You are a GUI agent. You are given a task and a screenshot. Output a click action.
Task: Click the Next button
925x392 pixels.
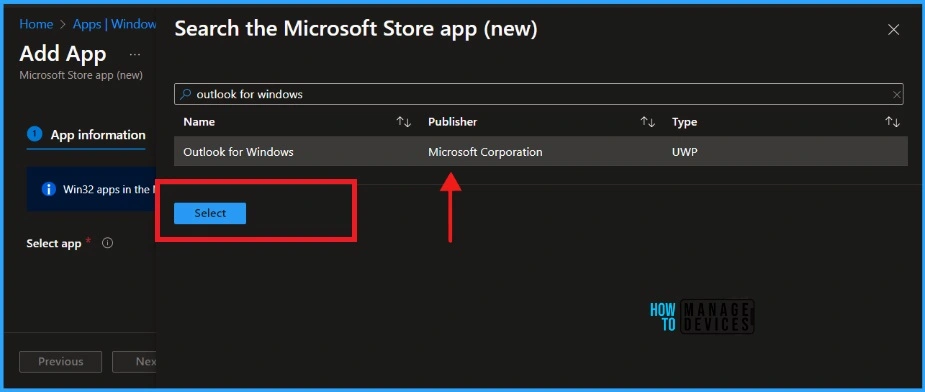(135, 361)
